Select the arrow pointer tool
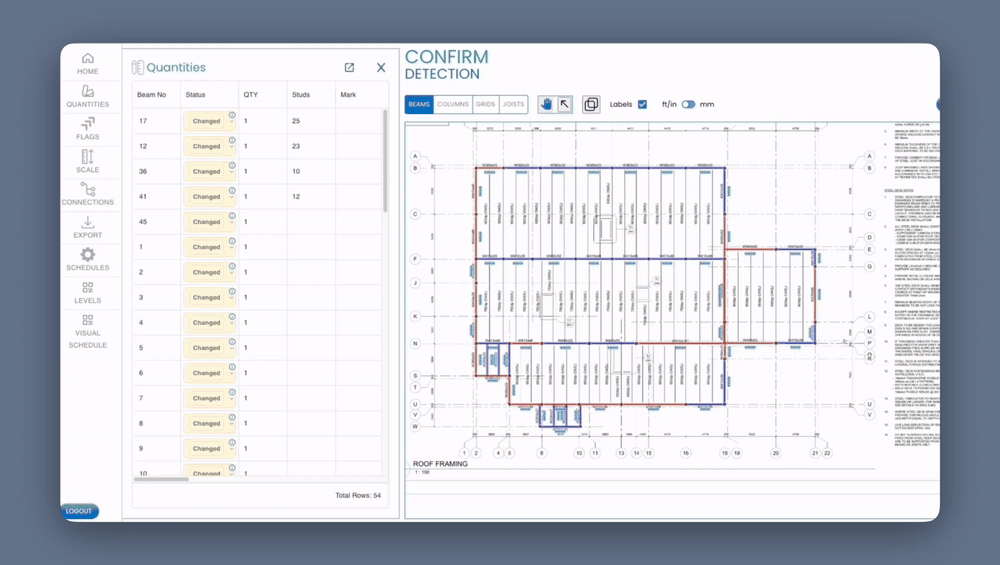 564,104
